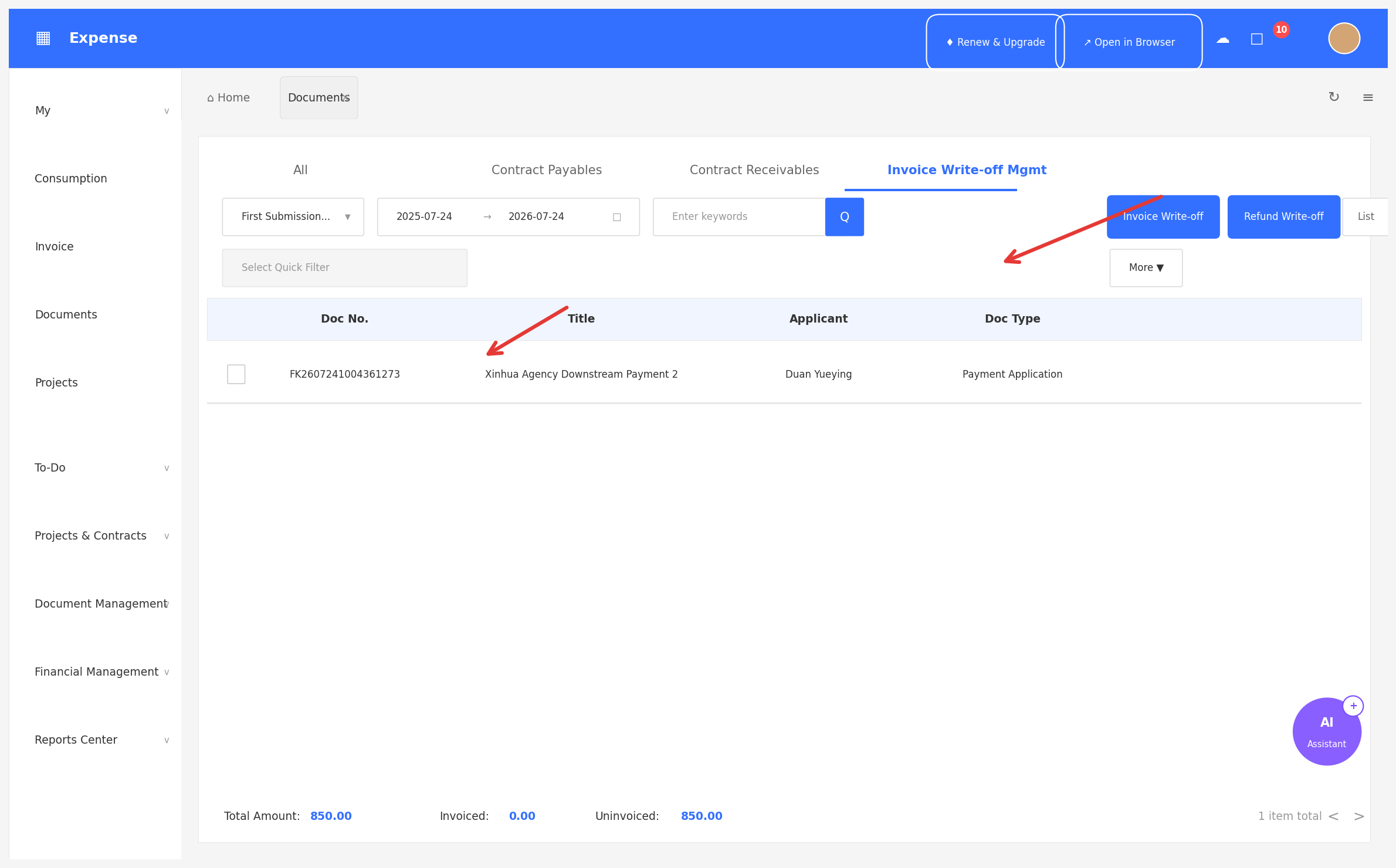The height and width of the screenshot is (868, 1396).
Task: Click the Doc Type column header
Action: tap(1012, 319)
